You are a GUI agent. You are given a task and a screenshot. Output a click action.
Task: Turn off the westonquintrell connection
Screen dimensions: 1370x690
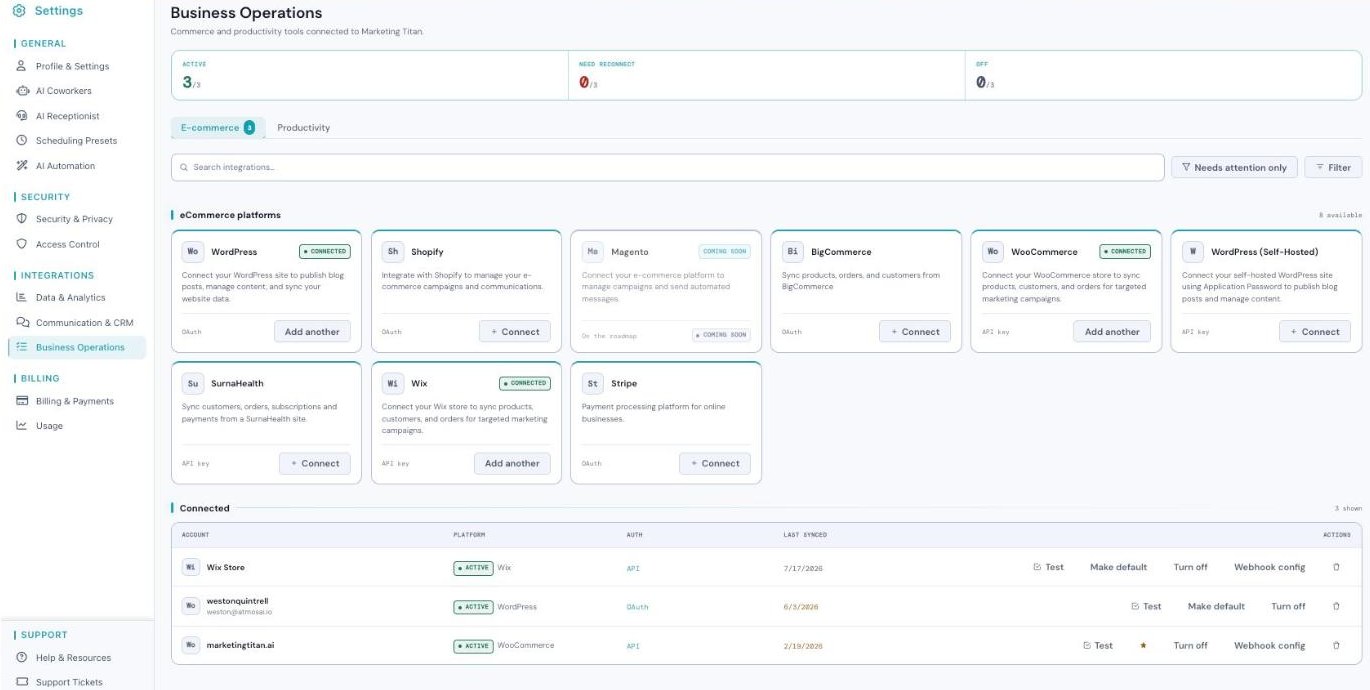[x=1288, y=606]
